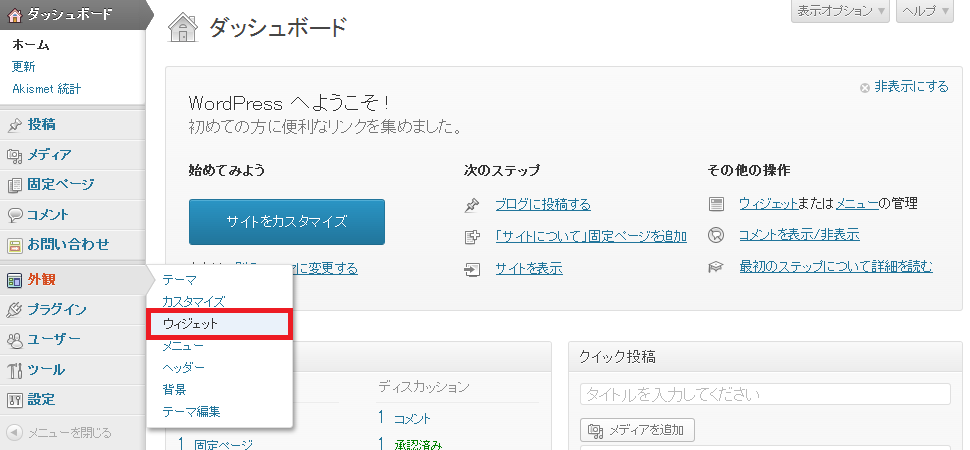The height and width of the screenshot is (450, 970).
Task: Select ウィジェット in the 外観 submenu
Action: [190, 324]
